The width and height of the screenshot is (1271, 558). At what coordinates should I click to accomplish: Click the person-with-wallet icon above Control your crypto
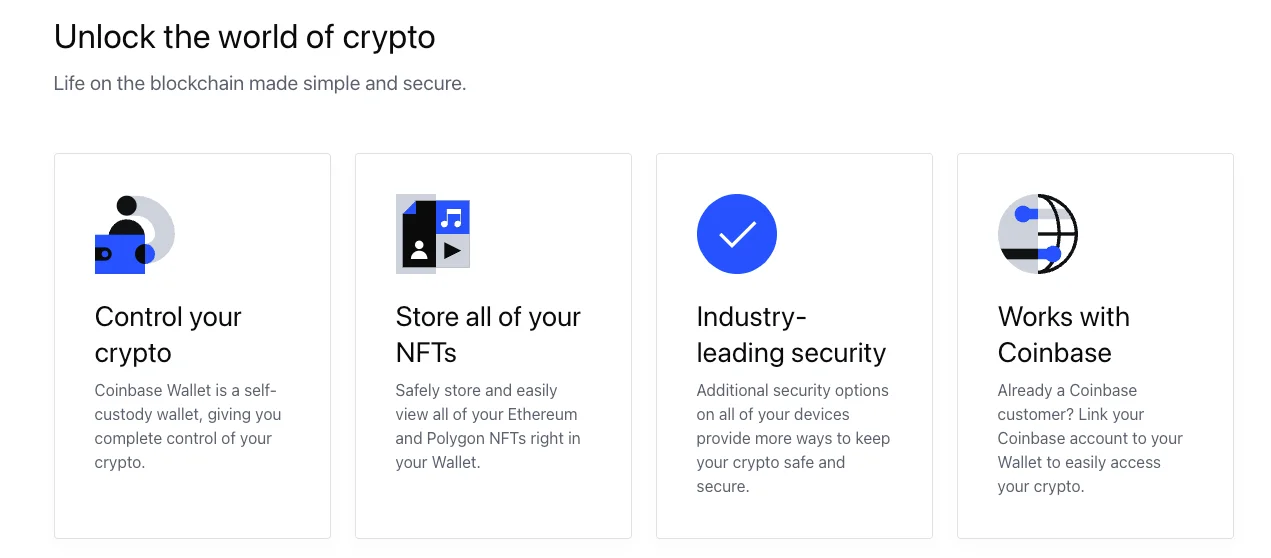click(134, 234)
